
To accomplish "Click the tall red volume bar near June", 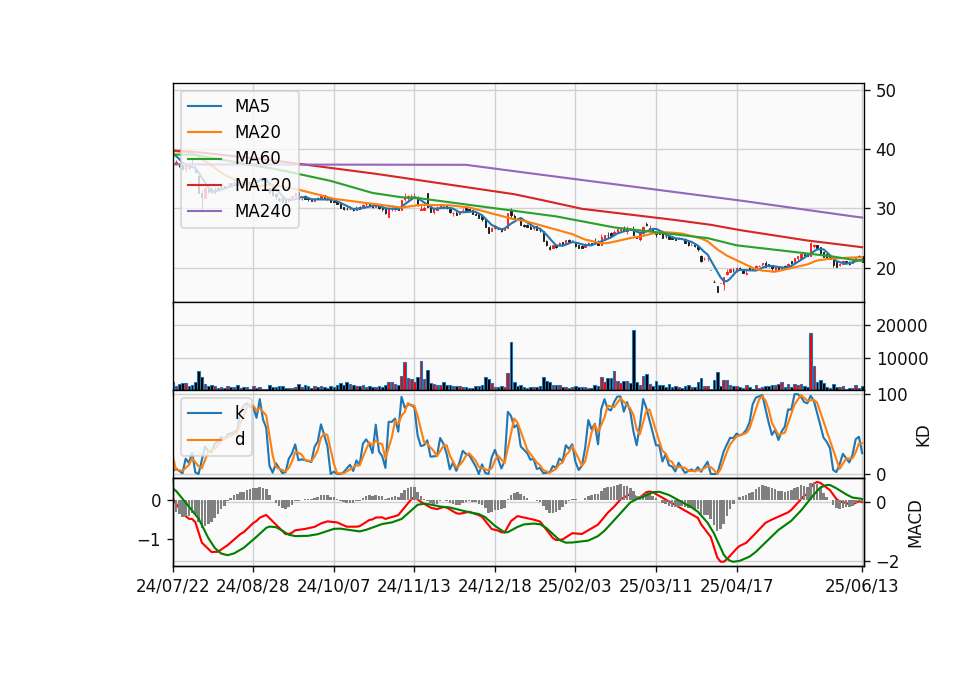I will click(x=811, y=361).
